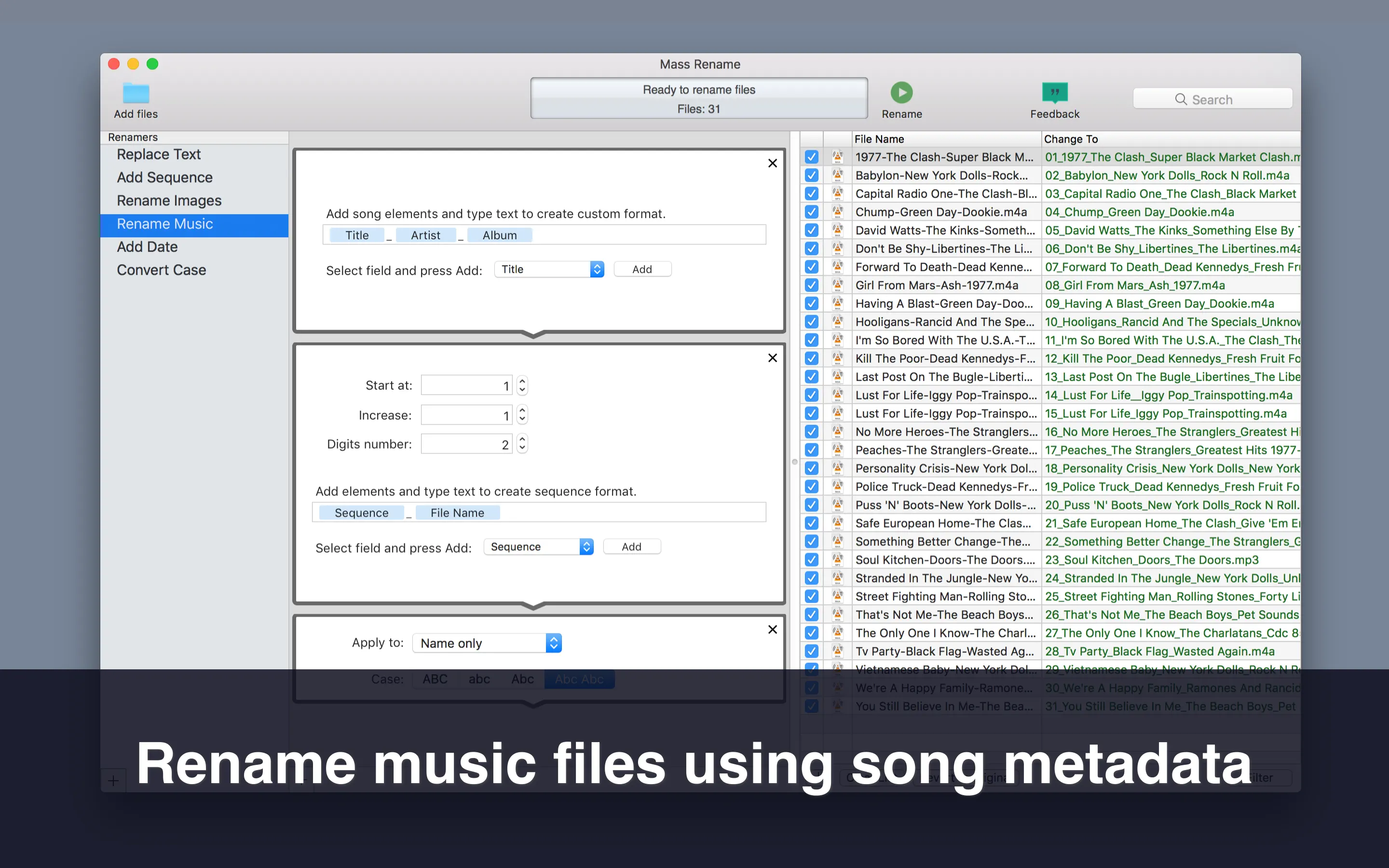1389x868 pixels.
Task: Open the Feedback speech bubble icon
Action: click(x=1054, y=93)
